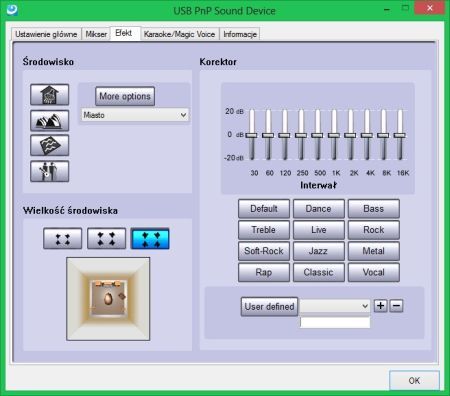Close the USB PnP Sound Device window
The width and height of the screenshot is (450, 396).
[x=430, y=8]
